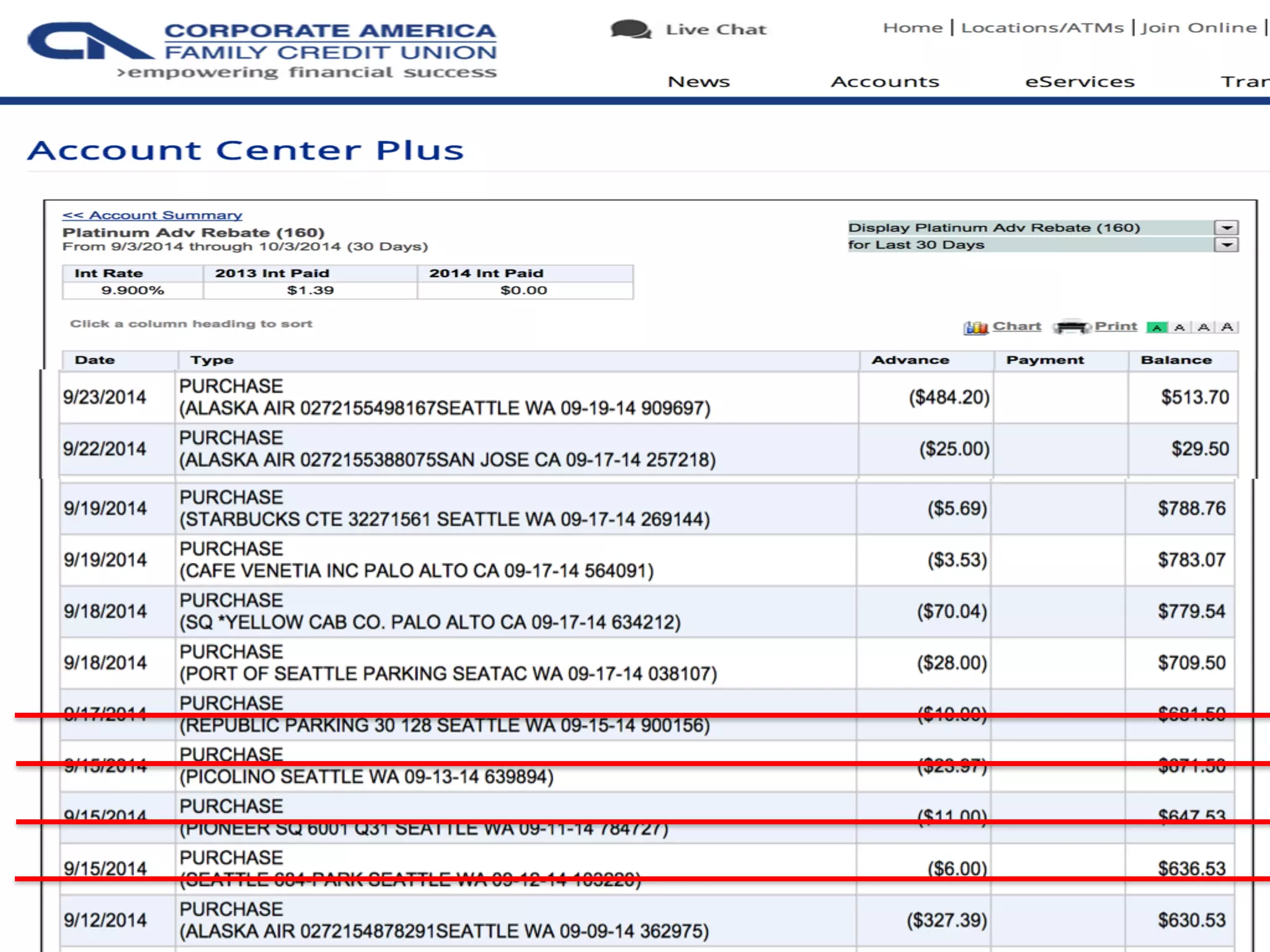Click the Locations/ATMs link
The width and height of the screenshot is (1270, 952).
tap(1042, 28)
